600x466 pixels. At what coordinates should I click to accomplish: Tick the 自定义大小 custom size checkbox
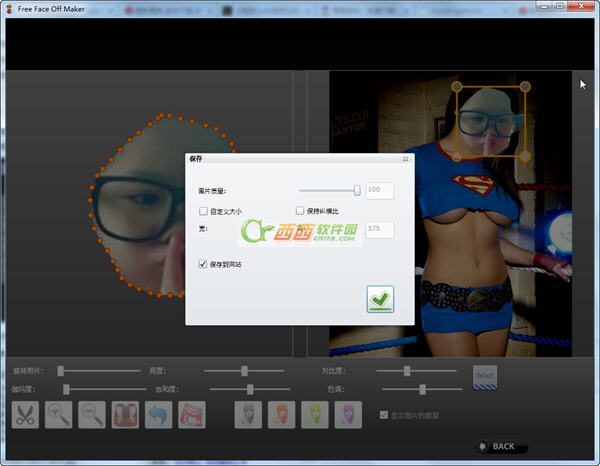pyautogui.click(x=203, y=211)
